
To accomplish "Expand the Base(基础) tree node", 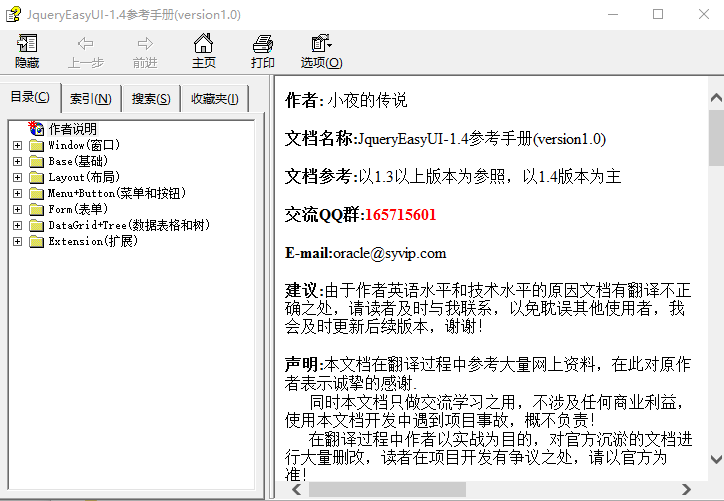I will coord(17,161).
